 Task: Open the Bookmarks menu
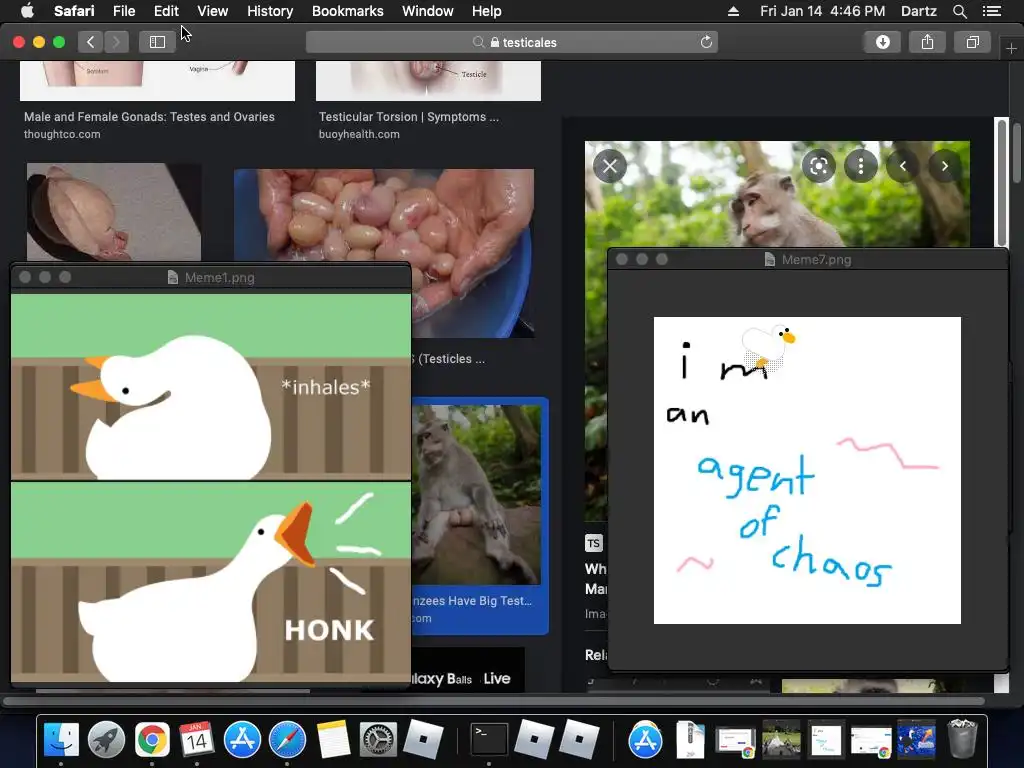pyautogui.click(x=347, y=11)
